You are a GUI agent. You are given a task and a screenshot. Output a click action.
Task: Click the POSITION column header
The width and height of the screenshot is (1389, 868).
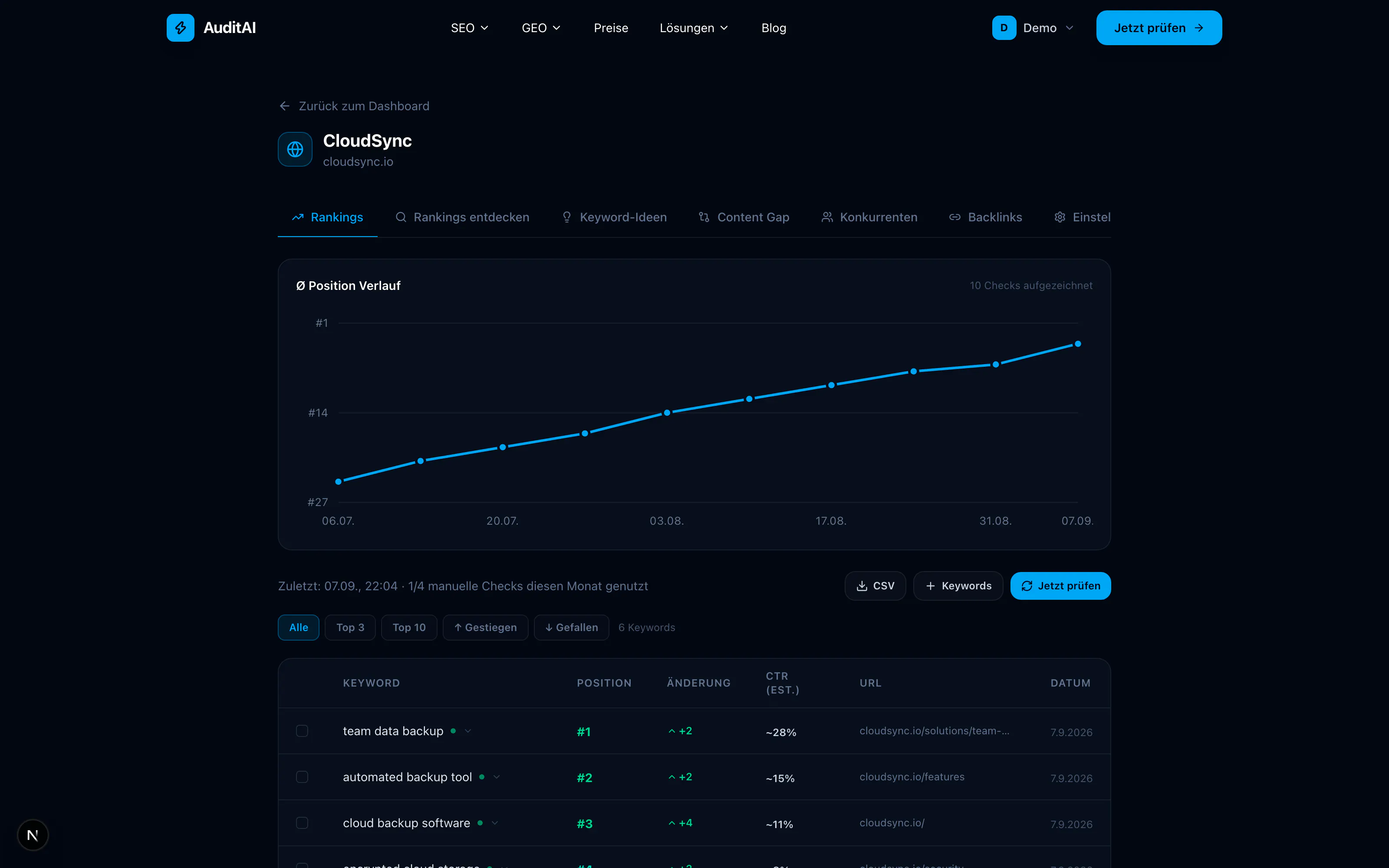coord(604,683)
